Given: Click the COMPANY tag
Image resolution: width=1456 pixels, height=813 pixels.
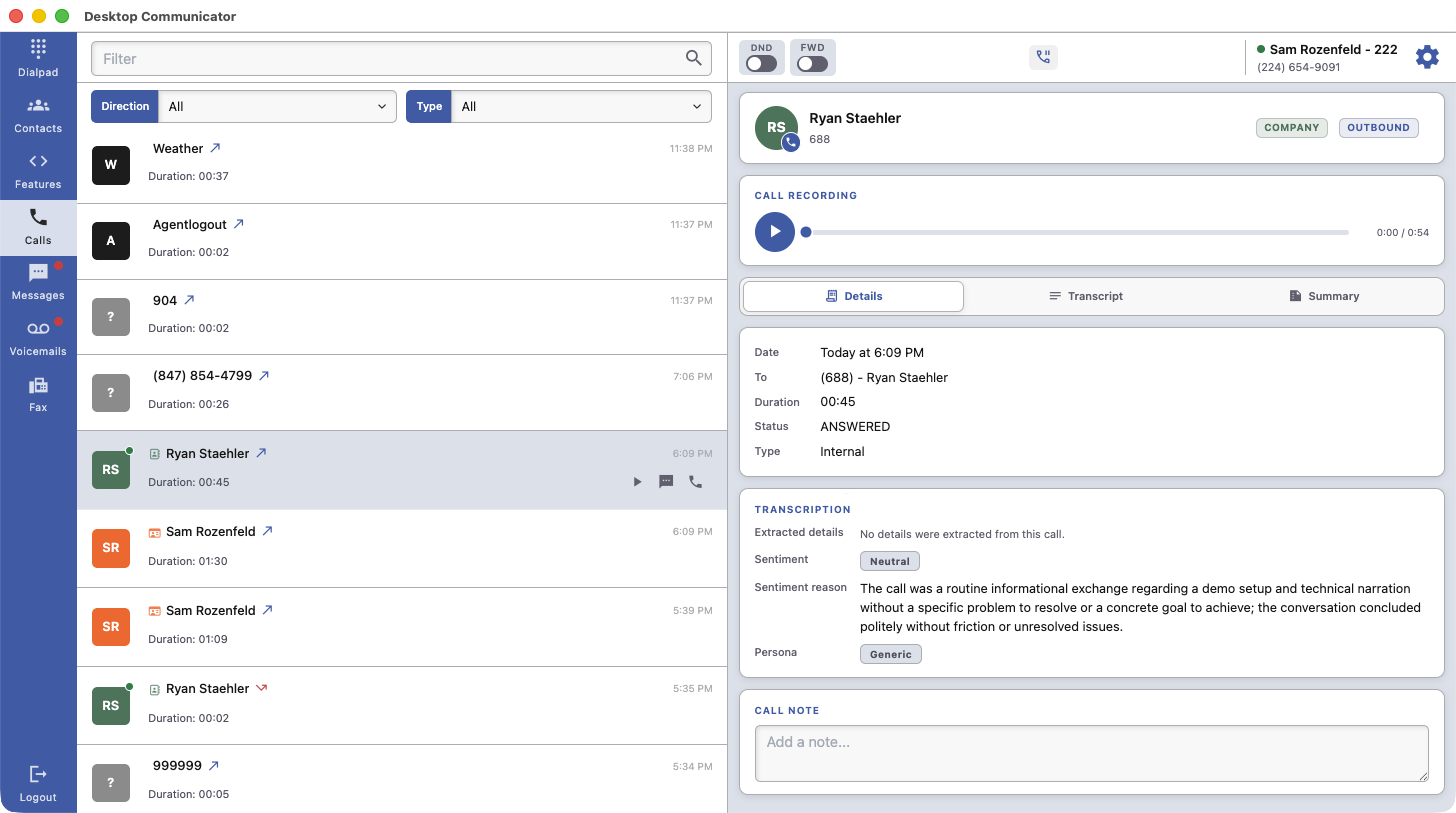Looking at the screenshot, I should 1292,128.
